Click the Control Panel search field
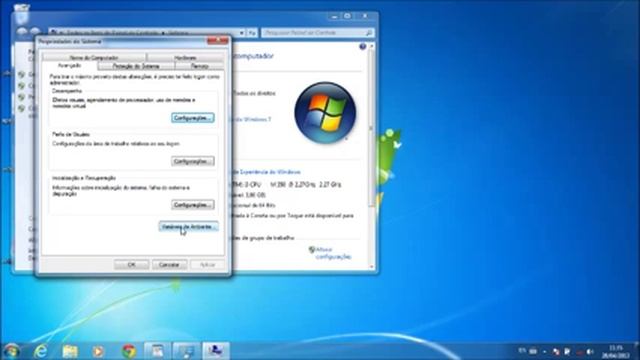The height and width of the screenshot is (360, 640). [x=314, y=32]
